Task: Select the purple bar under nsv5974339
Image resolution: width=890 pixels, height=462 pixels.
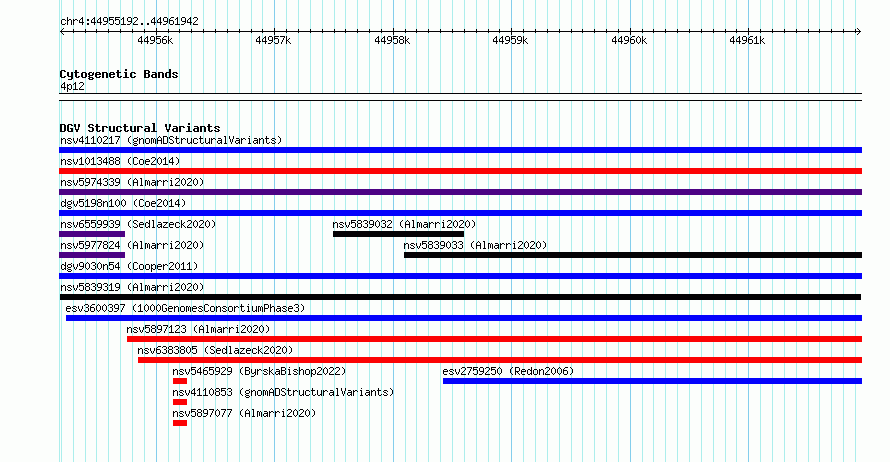Action: coord(460,192)
